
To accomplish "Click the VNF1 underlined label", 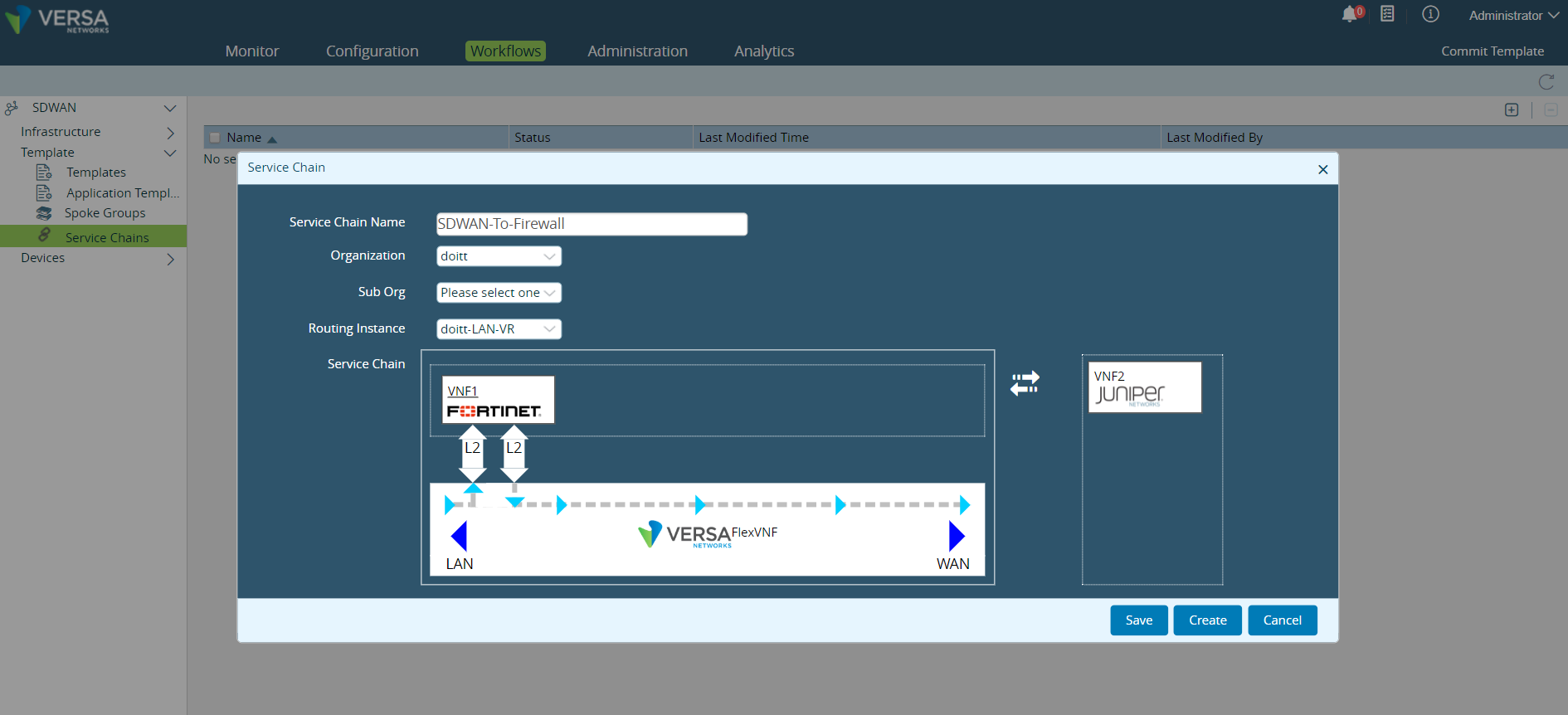I will [462, 391].
